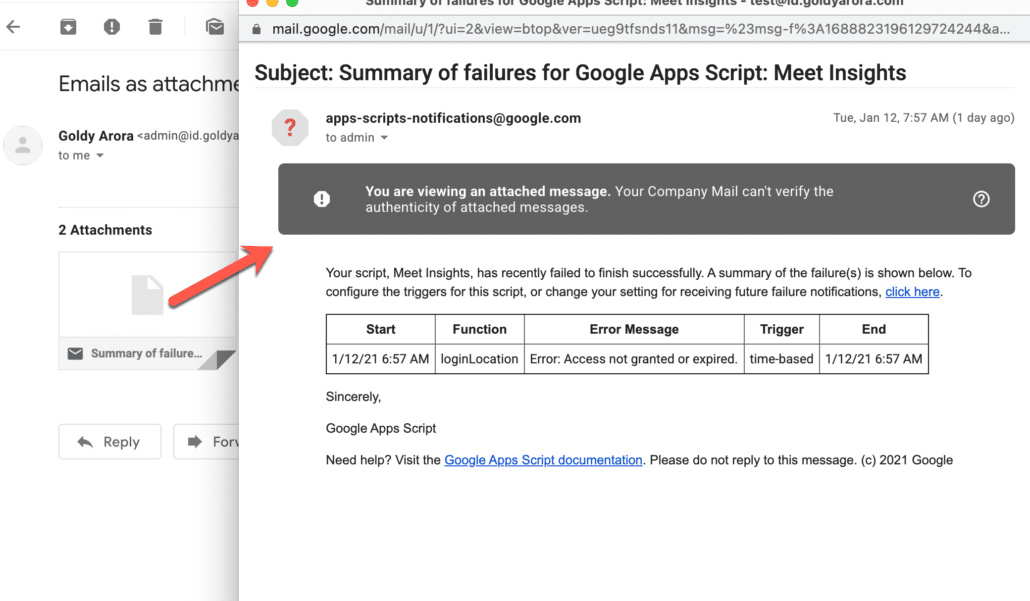1030x601 pixels.
Task: Open the Summary of failure attachment thumbnail
Action: [x=147, y=311]
